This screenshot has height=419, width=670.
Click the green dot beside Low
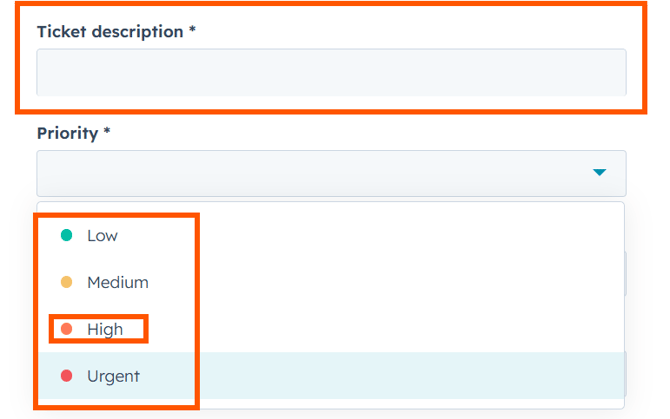(67, 236)
